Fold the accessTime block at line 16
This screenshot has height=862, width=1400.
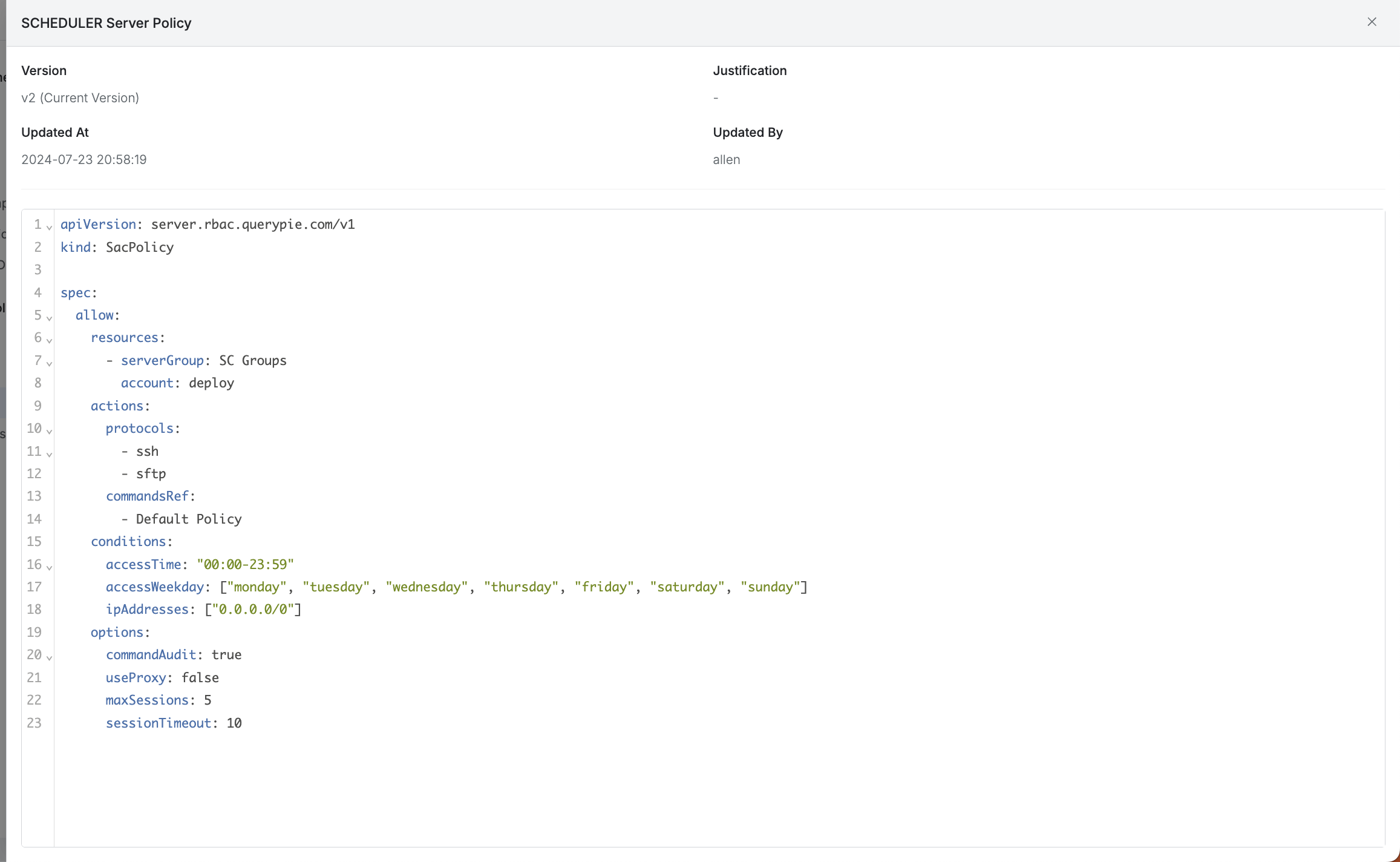pos(50,567)
